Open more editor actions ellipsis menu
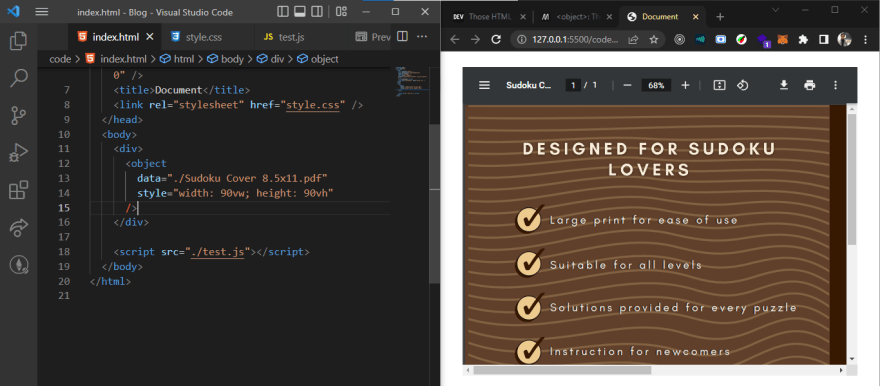The height and width of the screenshot is (386, 880). click(x=421, y=36)
